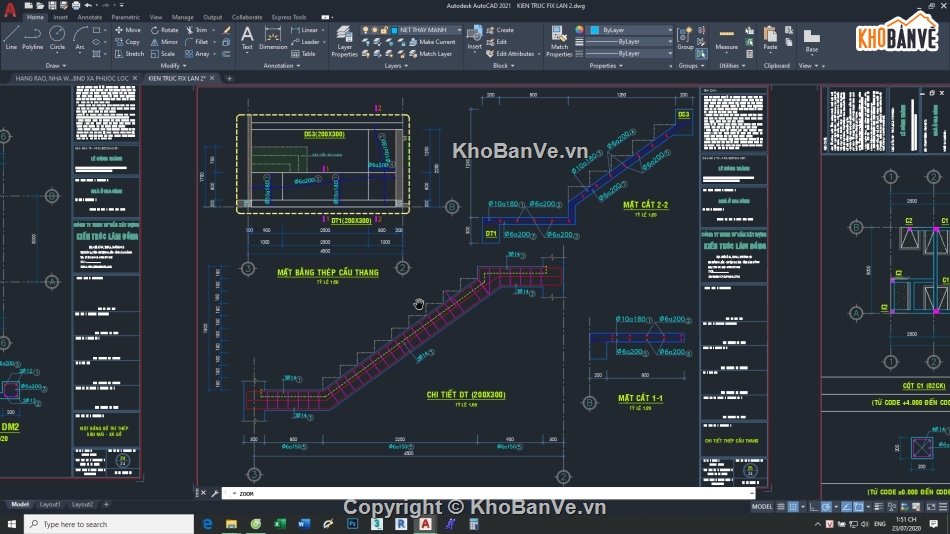Expand the Block panel
Viewport: 950px width, 534px height.
(503, 65)
